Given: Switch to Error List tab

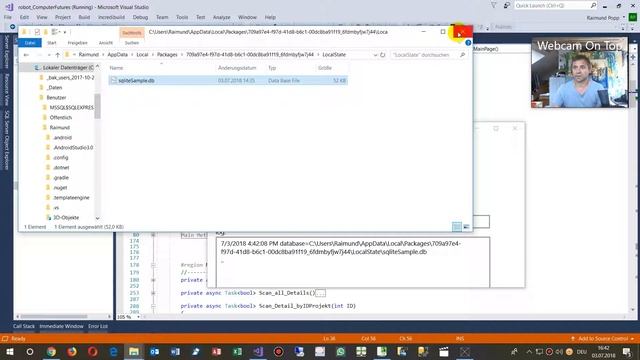Looking at the screenshot, I should 98,326.
